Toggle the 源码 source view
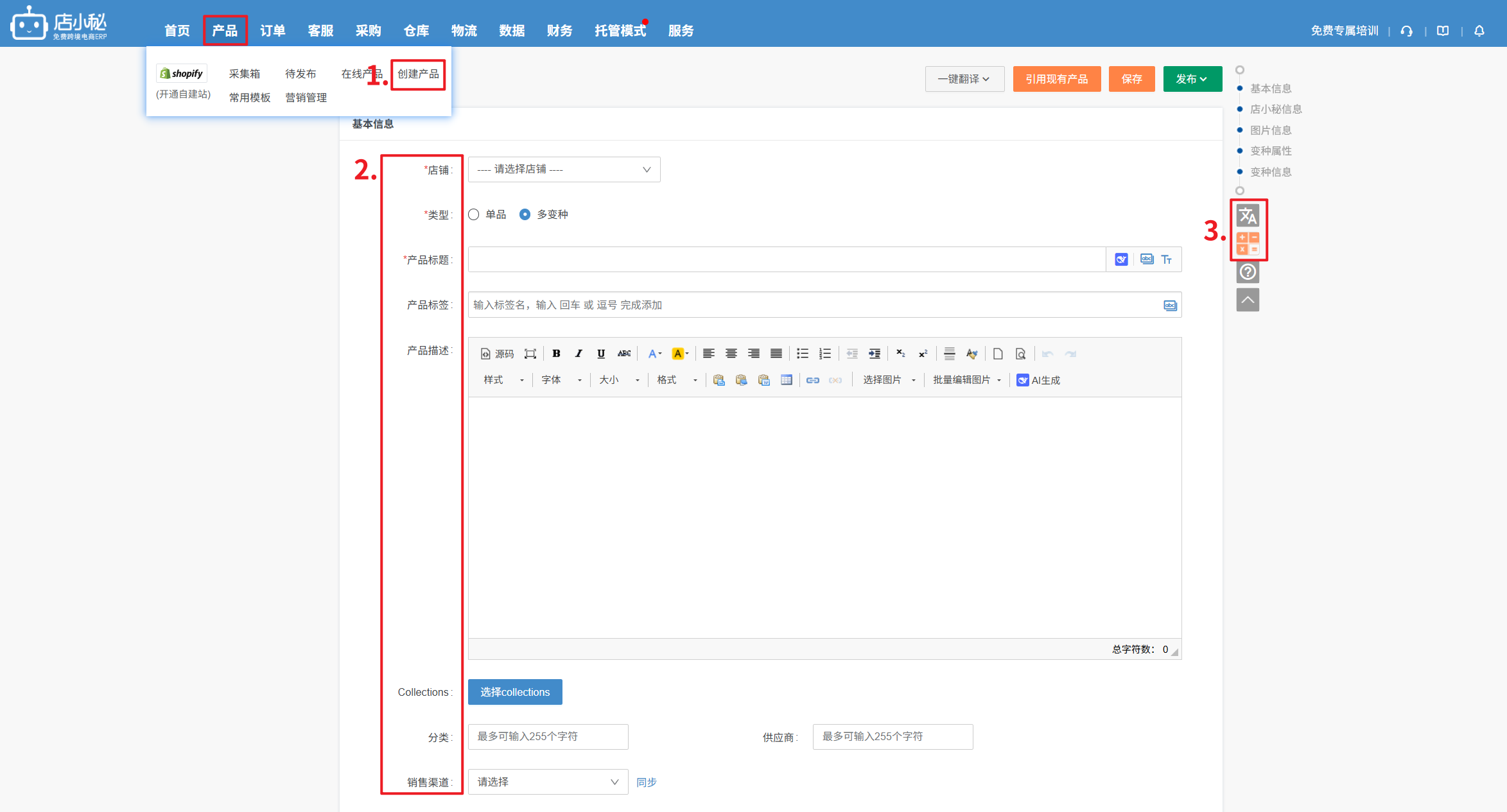Screen dimensions: 1507x812 498,354
